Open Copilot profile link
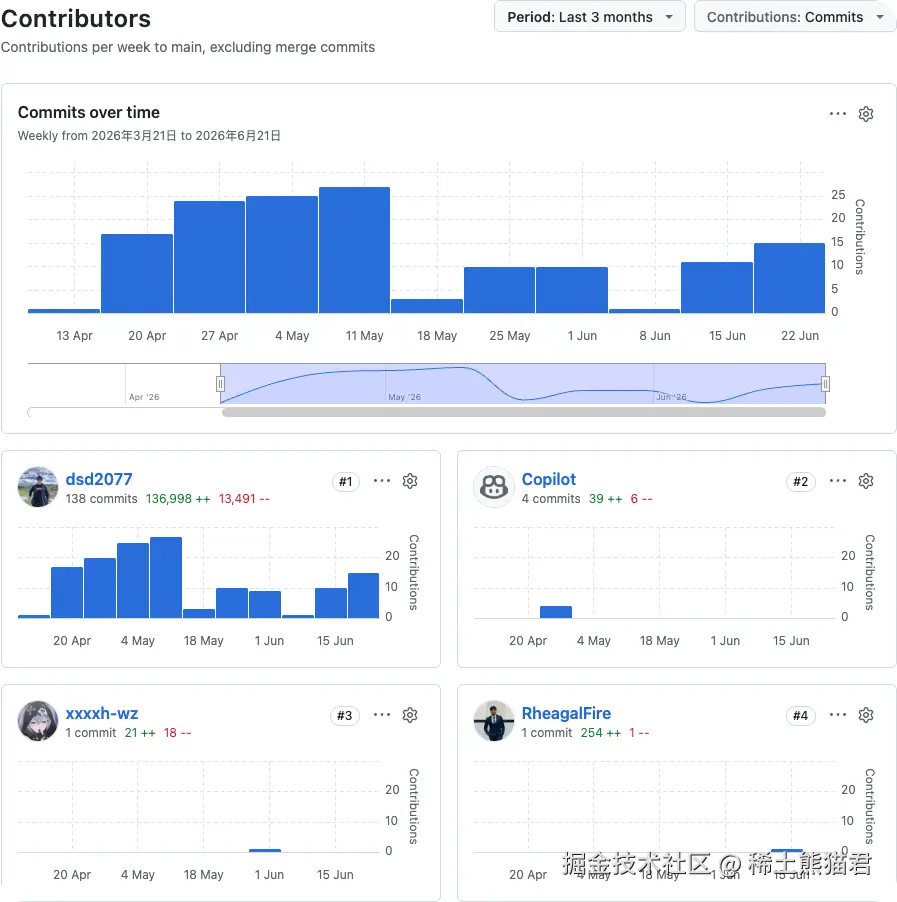The height and width of the screenshot is (902, 897). point(548,479)
